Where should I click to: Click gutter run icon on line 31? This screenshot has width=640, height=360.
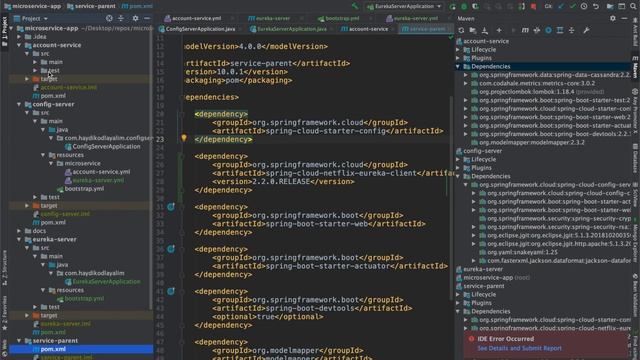171,207
